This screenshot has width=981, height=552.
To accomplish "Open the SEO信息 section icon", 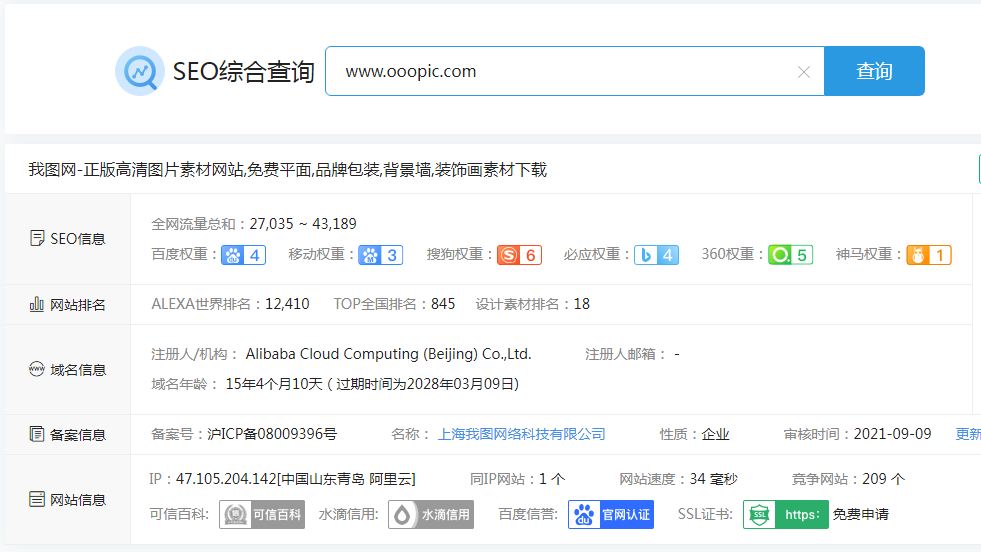I will (x=37, y=238).
